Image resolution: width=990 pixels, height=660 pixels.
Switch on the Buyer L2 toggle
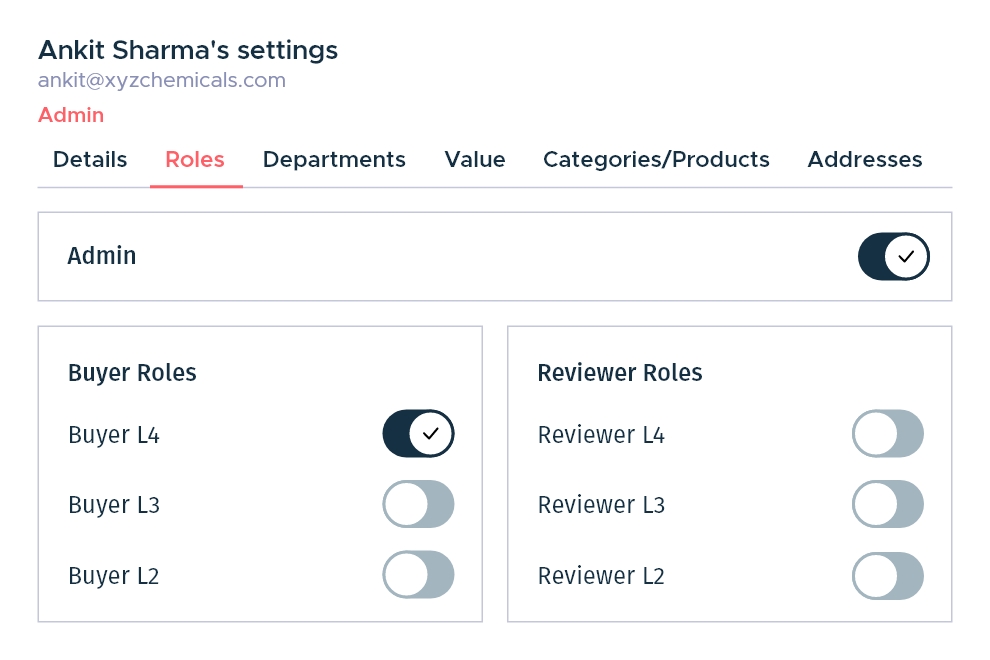[x=418, y=575]
